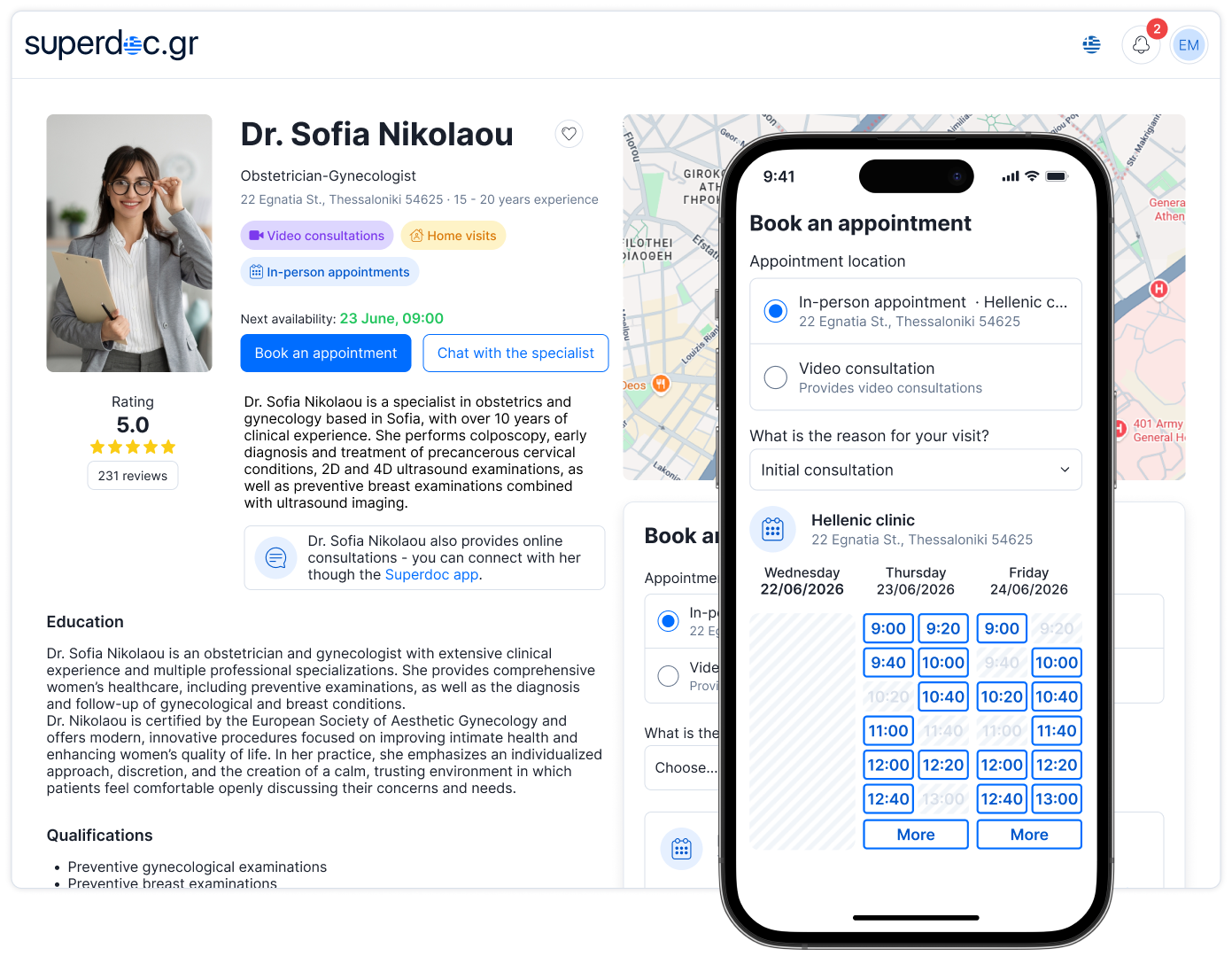Click the Book an appointment button

(326, 354)
